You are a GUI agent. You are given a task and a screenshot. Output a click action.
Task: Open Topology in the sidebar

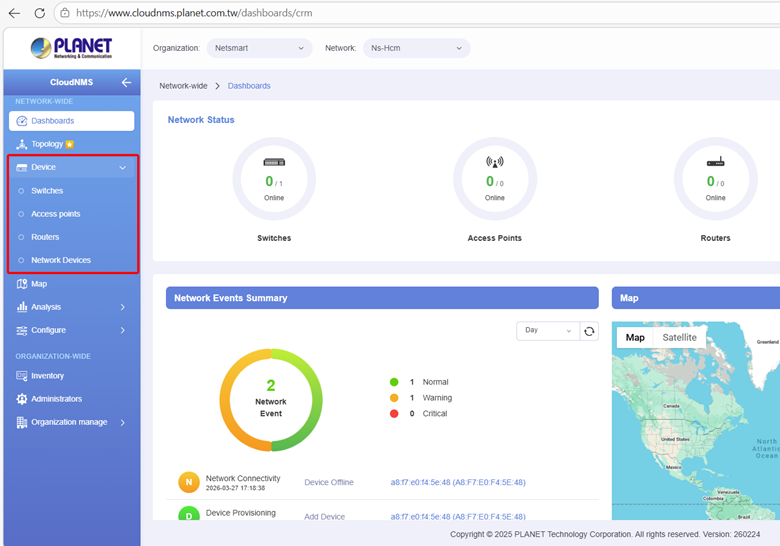click(47, 144)
